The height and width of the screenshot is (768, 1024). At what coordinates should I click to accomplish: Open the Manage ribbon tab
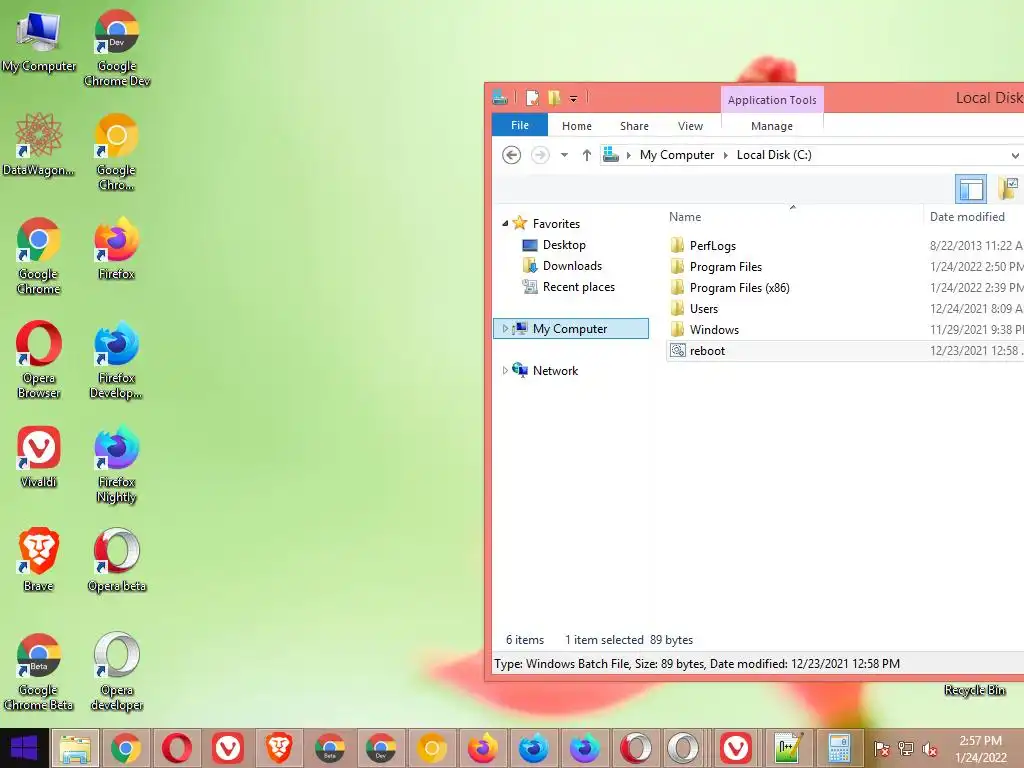[x=772, y=125]
